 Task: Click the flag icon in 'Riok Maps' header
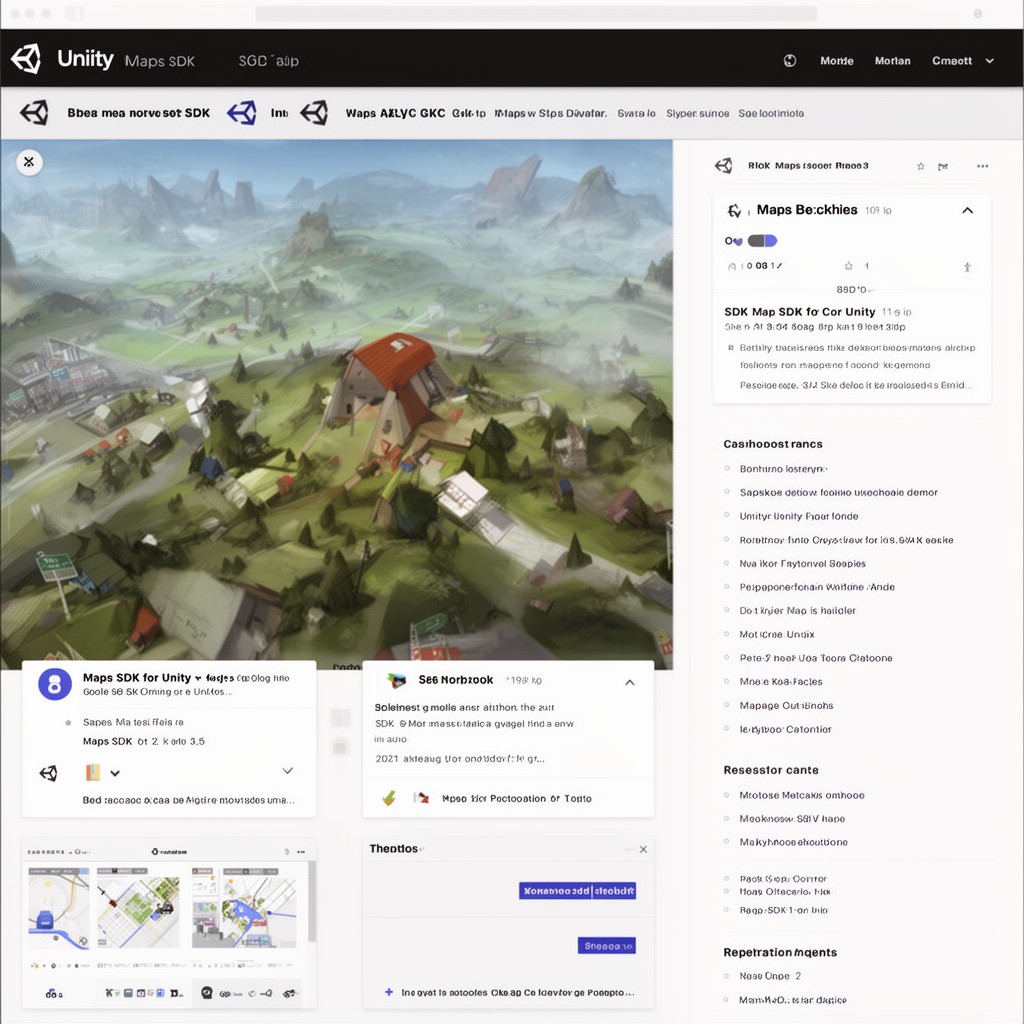click(x=943, y=167)
